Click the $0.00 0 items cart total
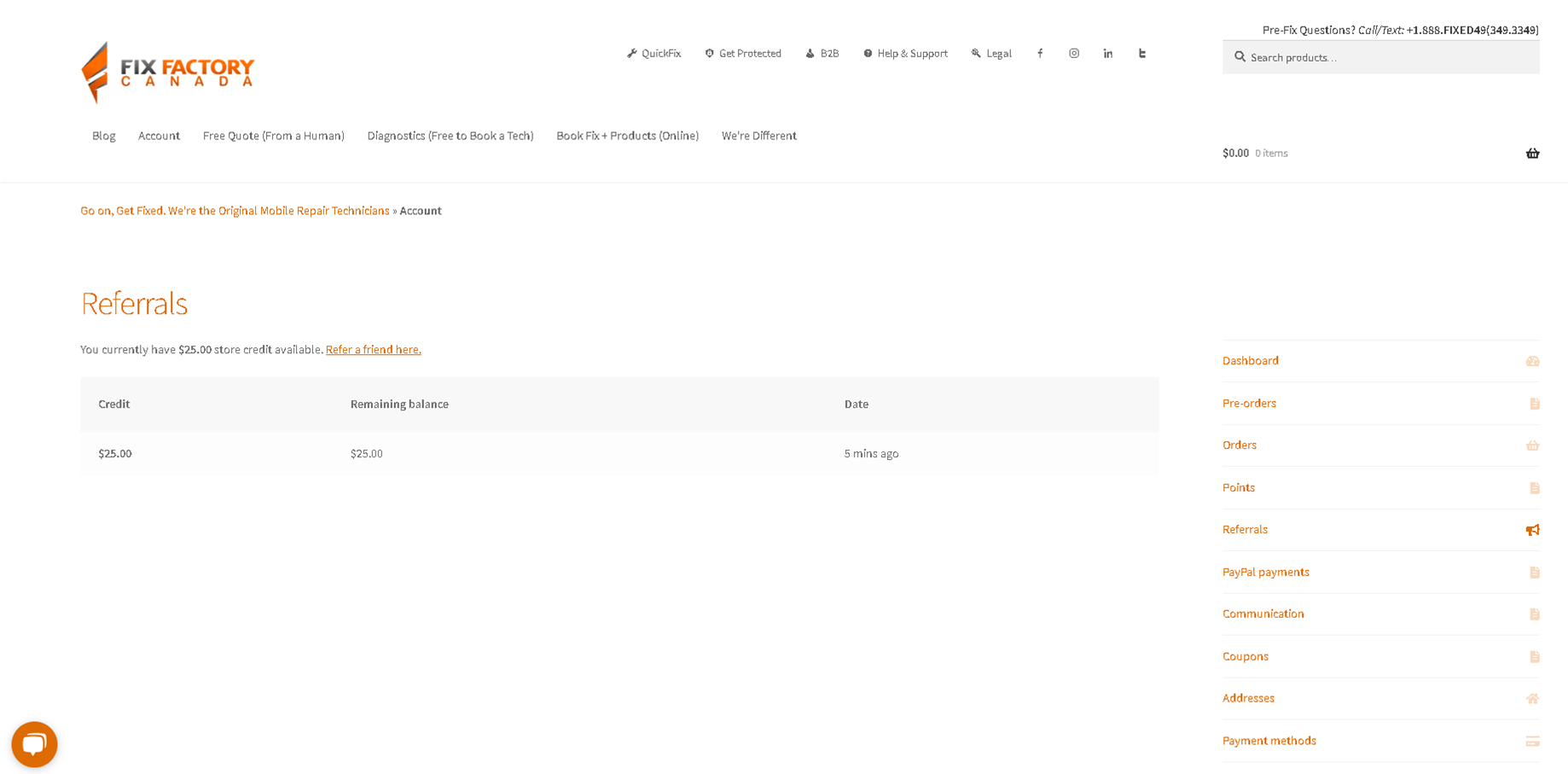 [x=1255, y=154]
